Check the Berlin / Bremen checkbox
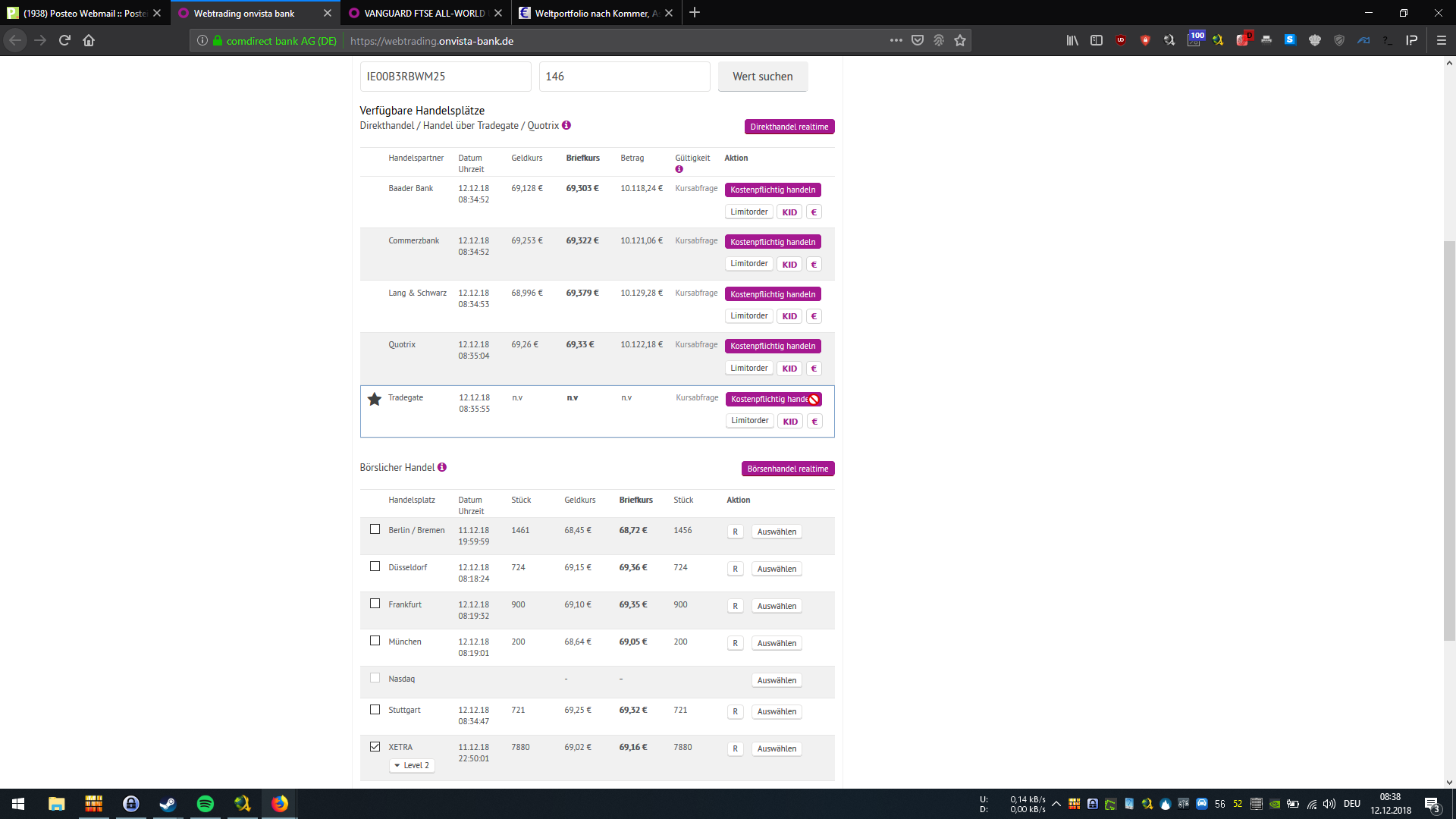The height and width of the screenshot is (819, 1456). (x=375, y=529)
